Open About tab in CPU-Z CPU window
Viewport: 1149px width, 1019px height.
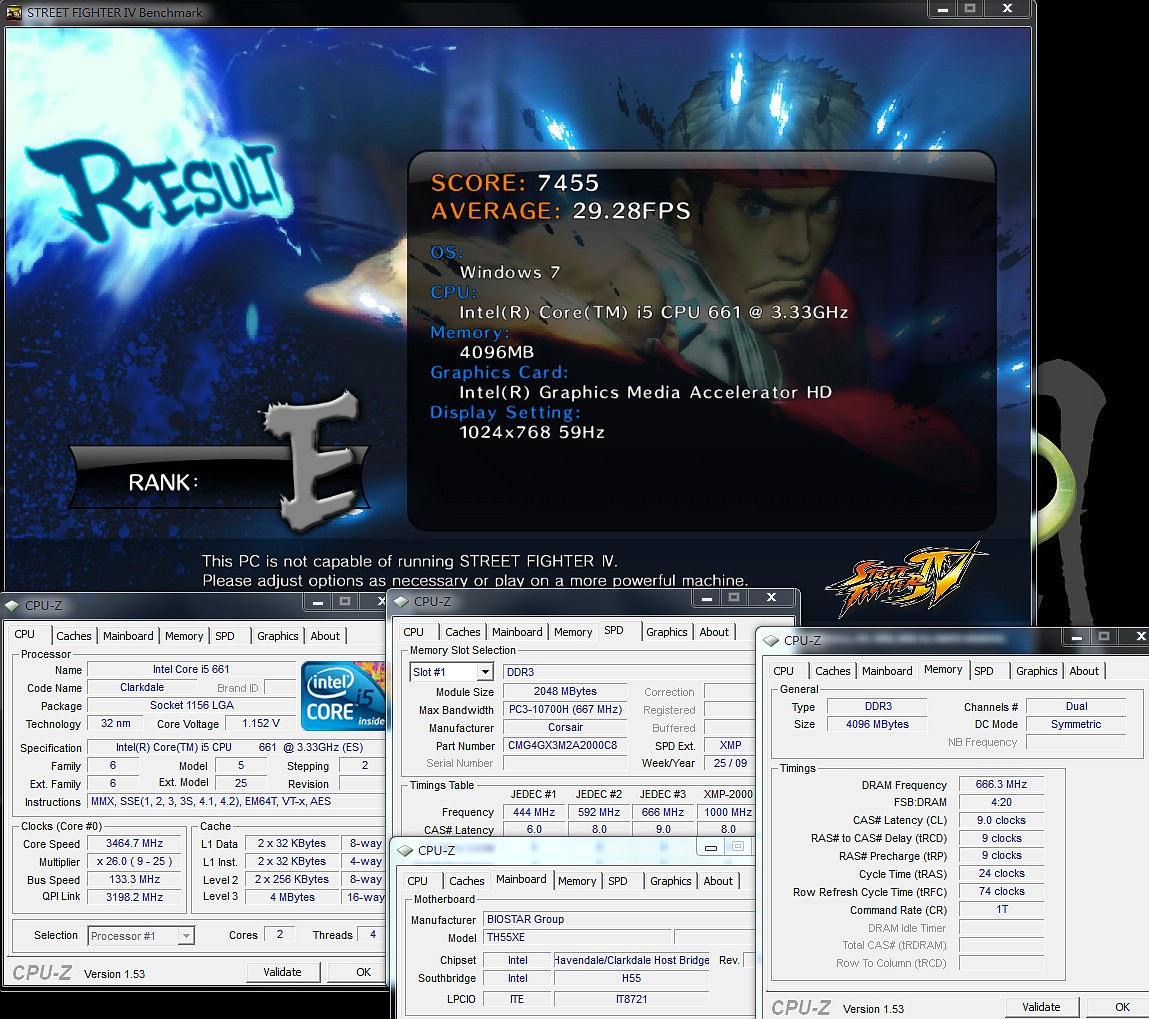coord(325,636)
